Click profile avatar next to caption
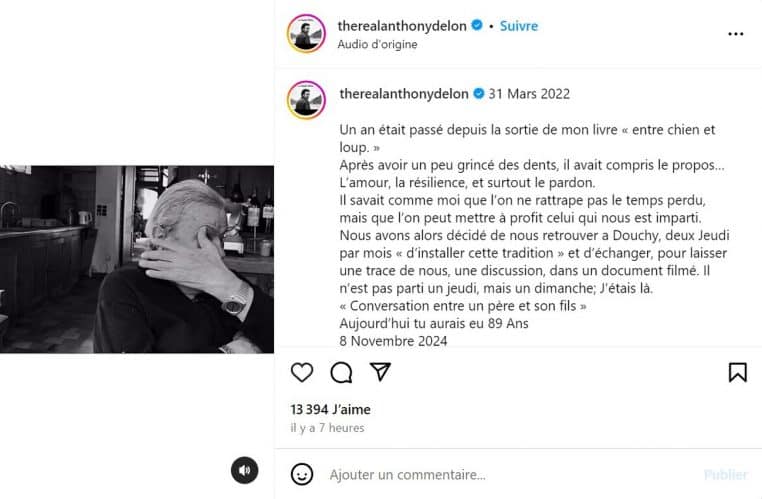The image size is (762, 499). point(306,100)
